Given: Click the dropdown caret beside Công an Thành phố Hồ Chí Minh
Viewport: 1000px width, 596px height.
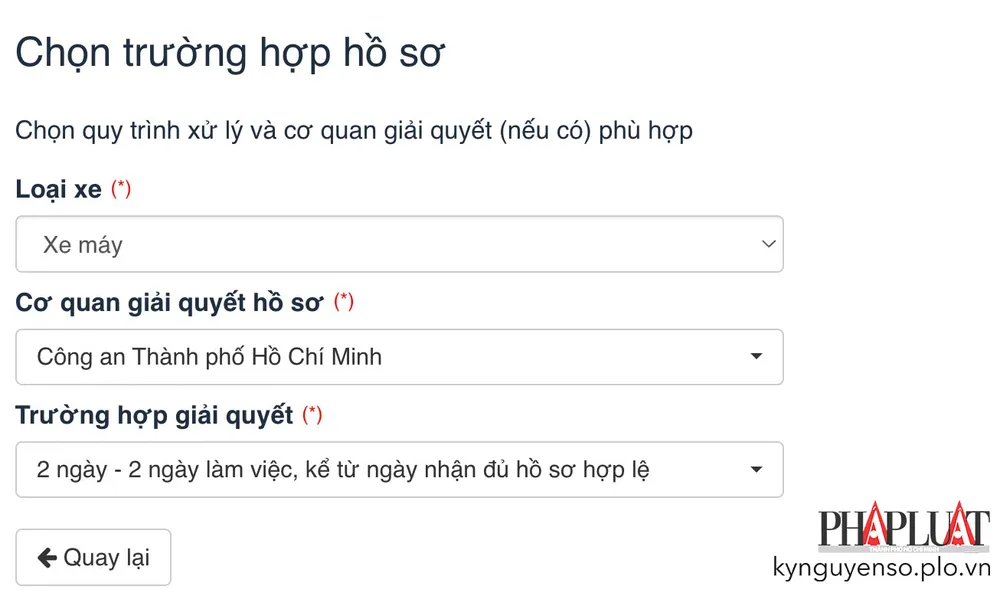Looking at the screenshot, I should (x=755, y=357).
